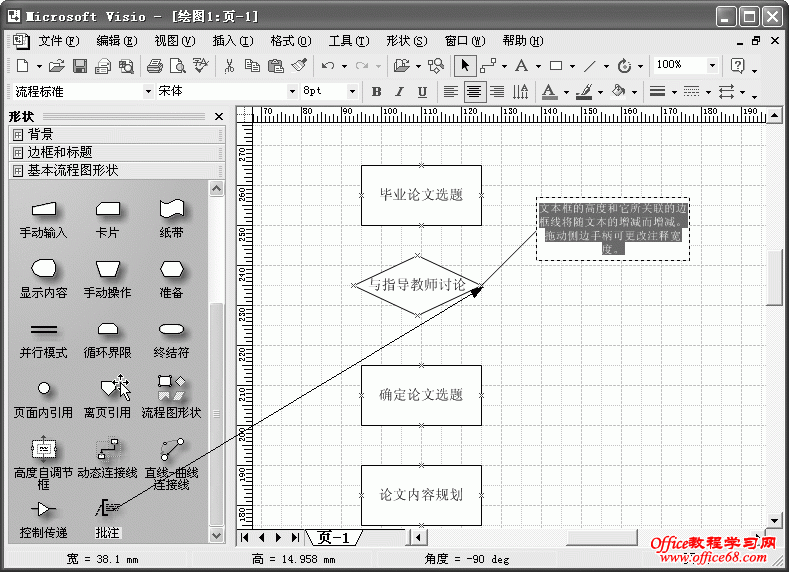Screen dimensions: 789x572
Task: Open the zoom percentage dropdown
Action: (712, 66)
